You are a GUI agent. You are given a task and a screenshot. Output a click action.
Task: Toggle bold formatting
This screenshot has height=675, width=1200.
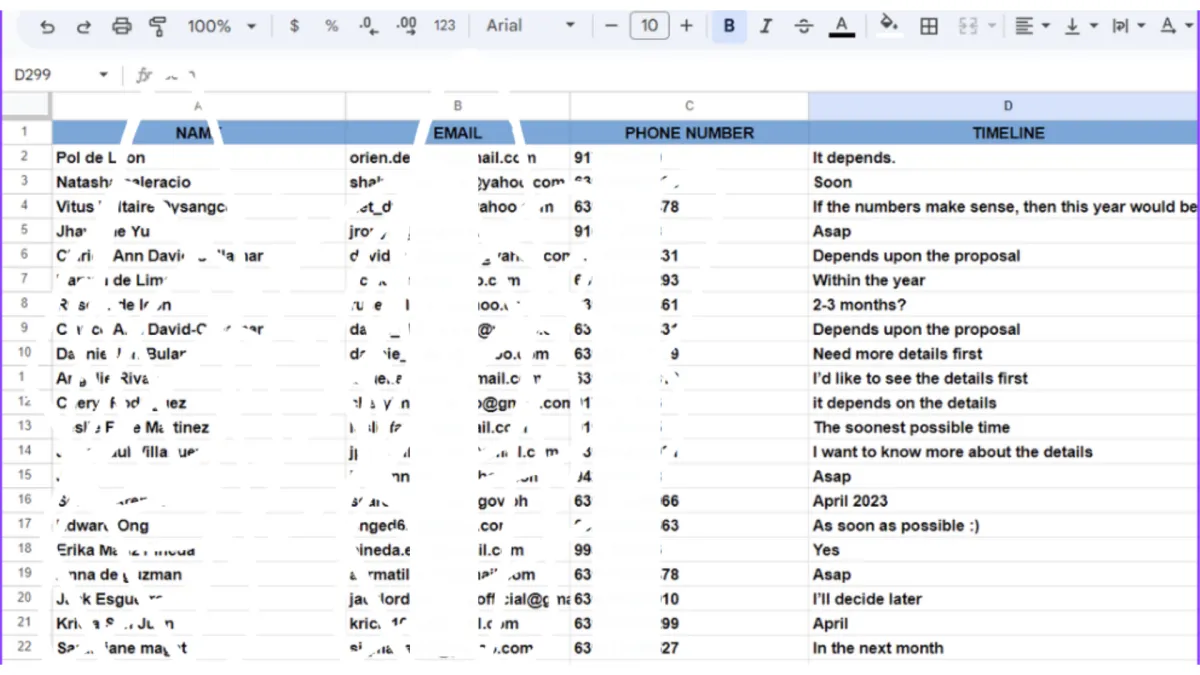pos(729,26)
